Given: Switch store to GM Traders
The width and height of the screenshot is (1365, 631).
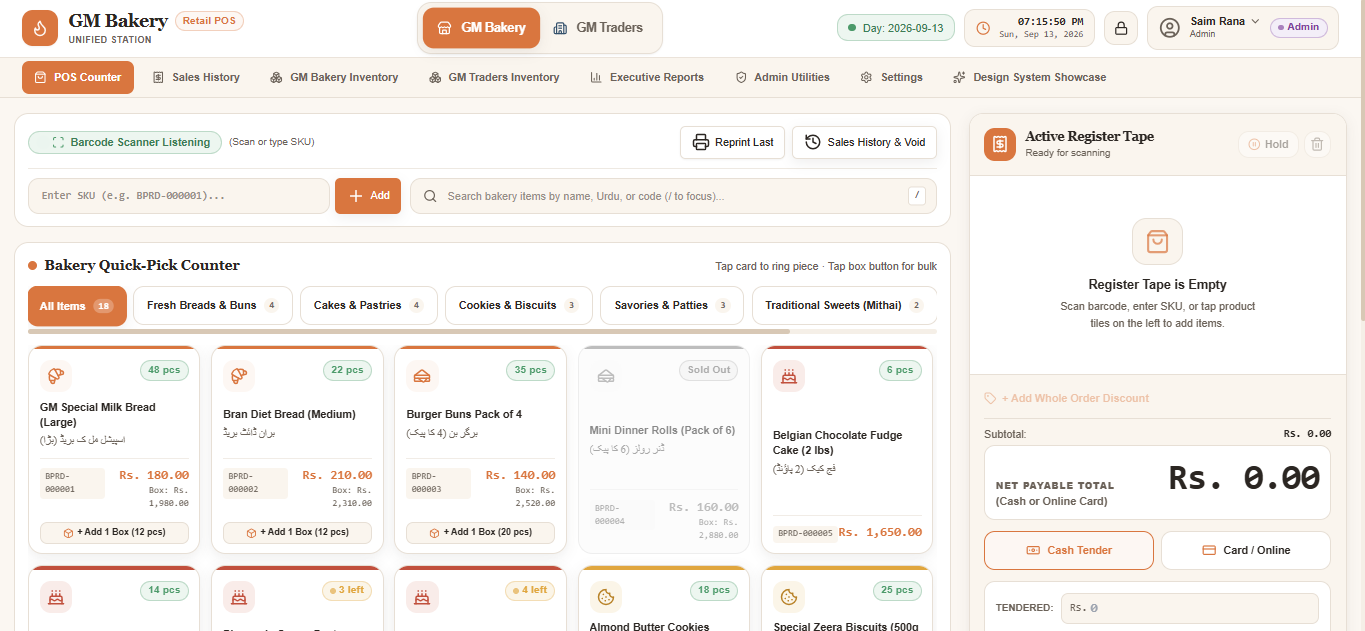Looking at the screenshot, I should click(x=598, y=28).
